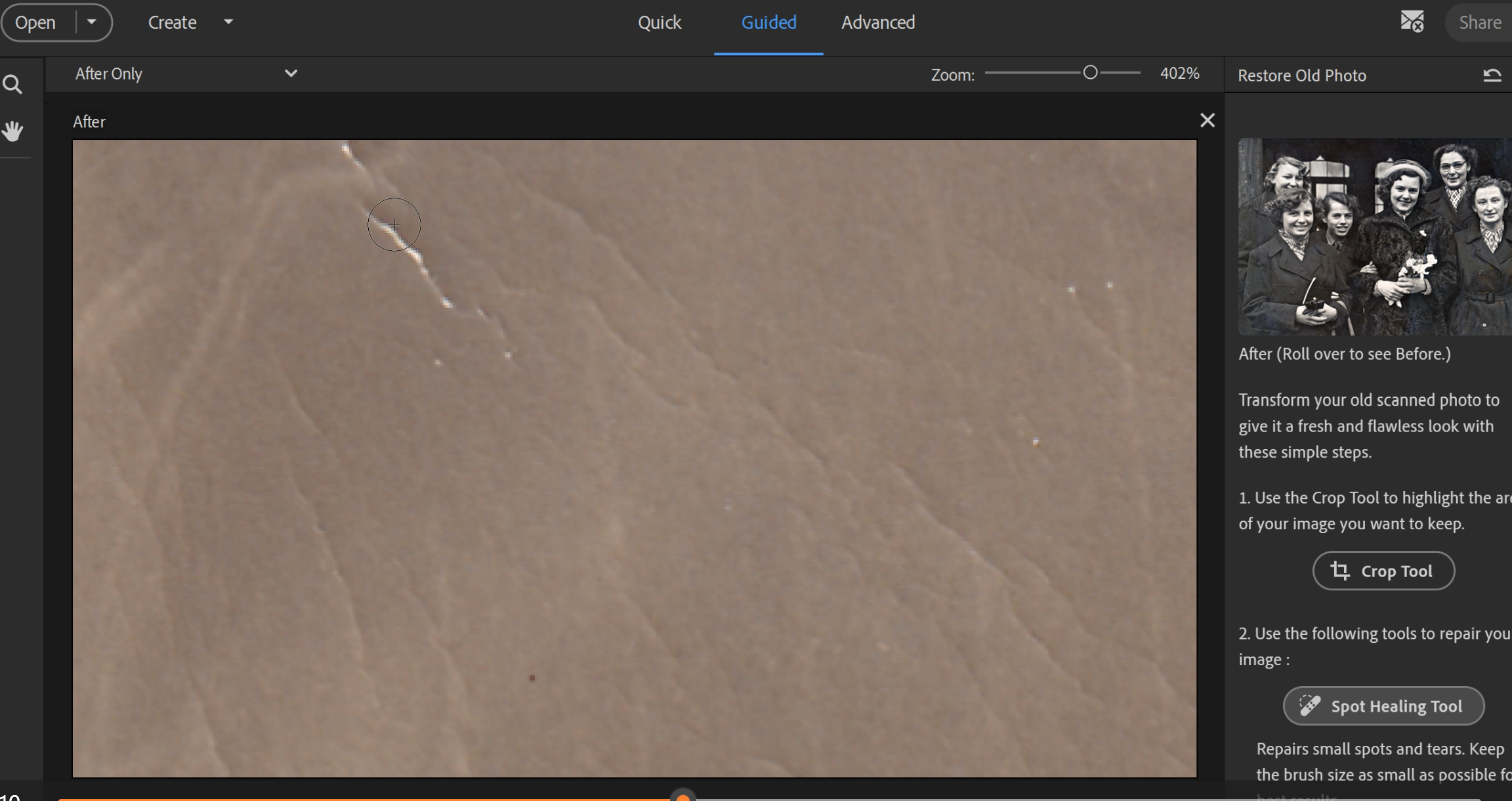Close the After preview view
The image size is (1512, 801).
tap(1207, 120)
